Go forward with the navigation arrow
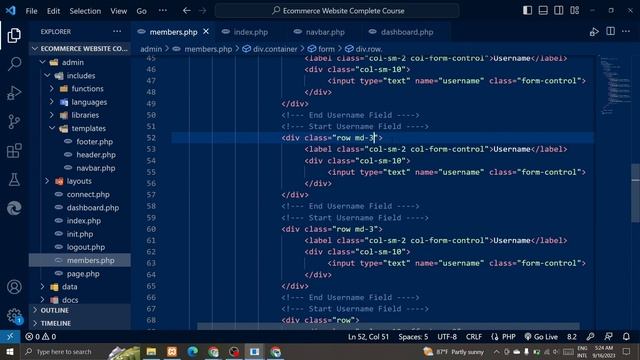Screen dimensions: 640x360 (x=202, y=11)
